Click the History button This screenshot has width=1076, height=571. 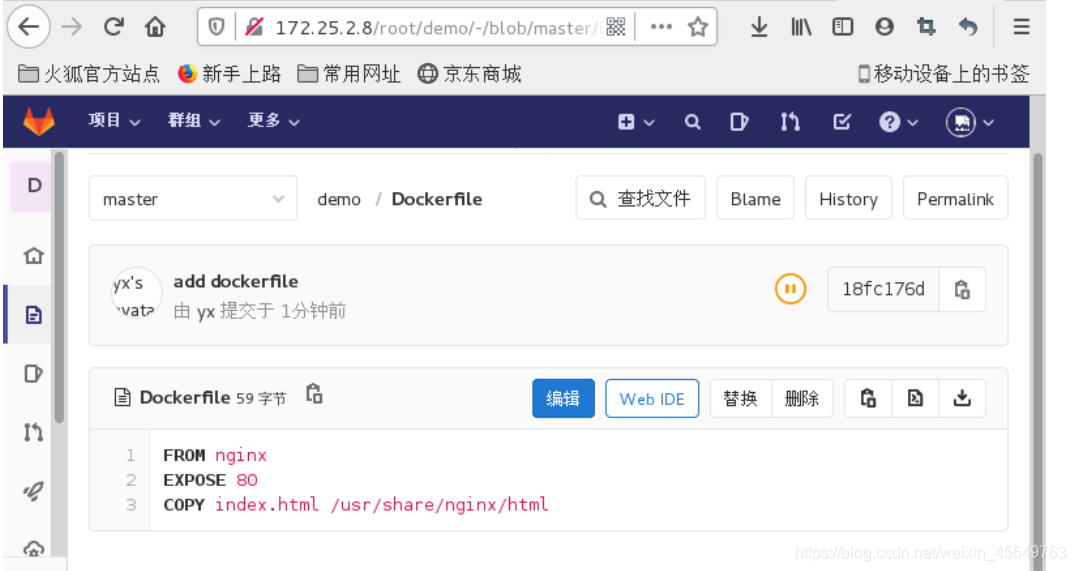pos(848,198)
